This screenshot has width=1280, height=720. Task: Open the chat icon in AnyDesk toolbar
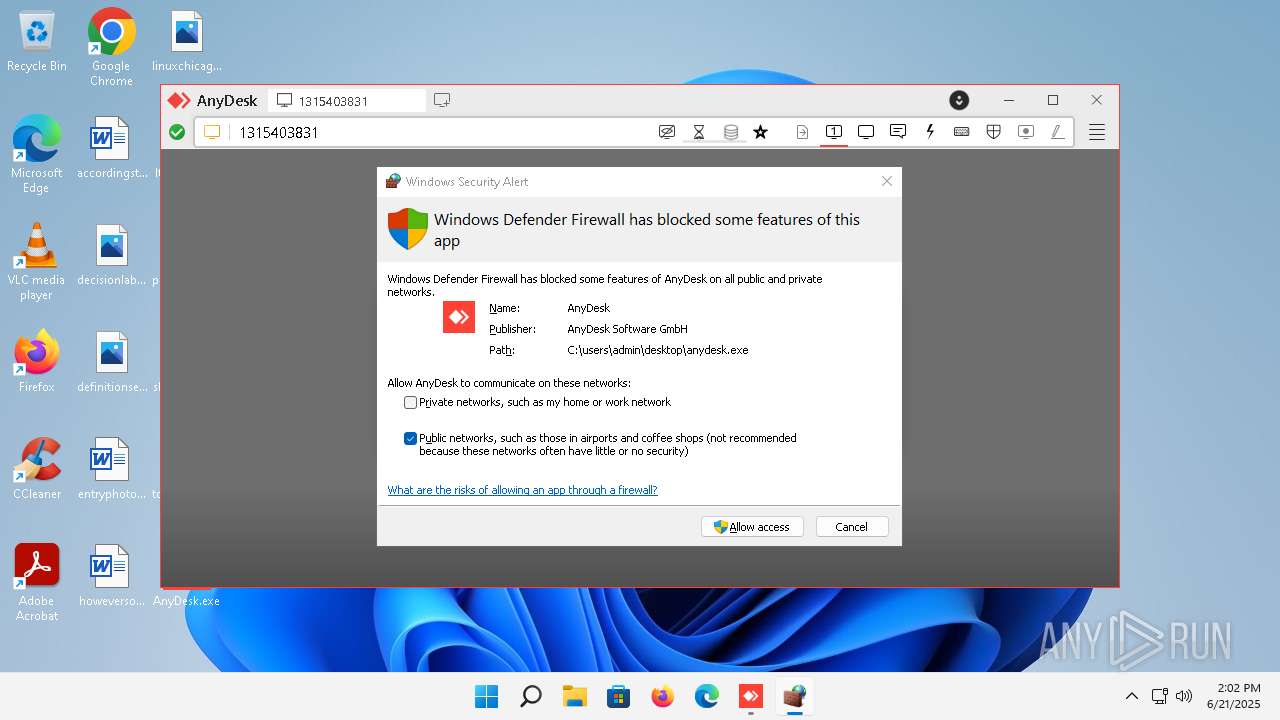898,132
